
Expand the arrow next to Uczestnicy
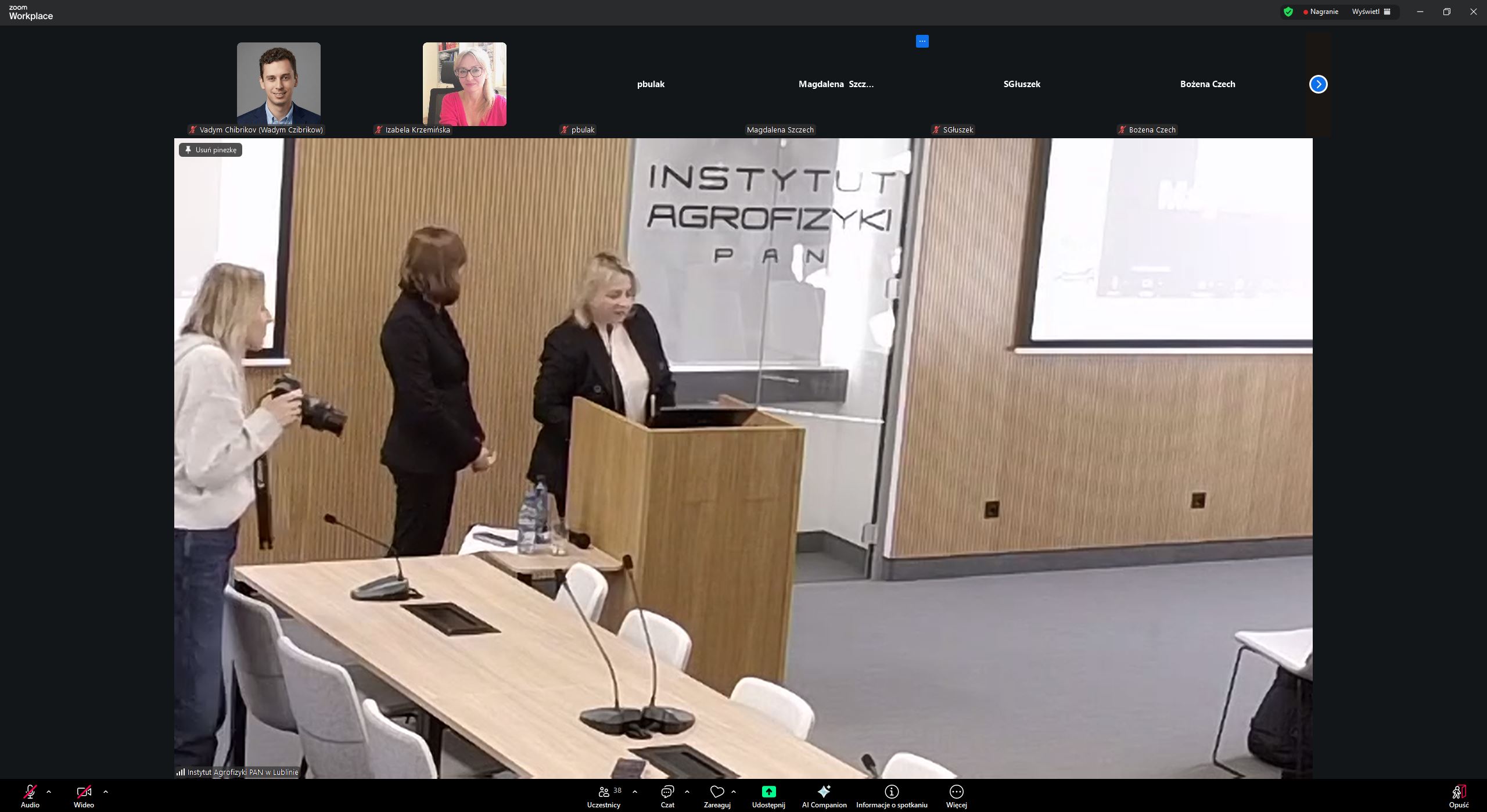tap(635, 792)
